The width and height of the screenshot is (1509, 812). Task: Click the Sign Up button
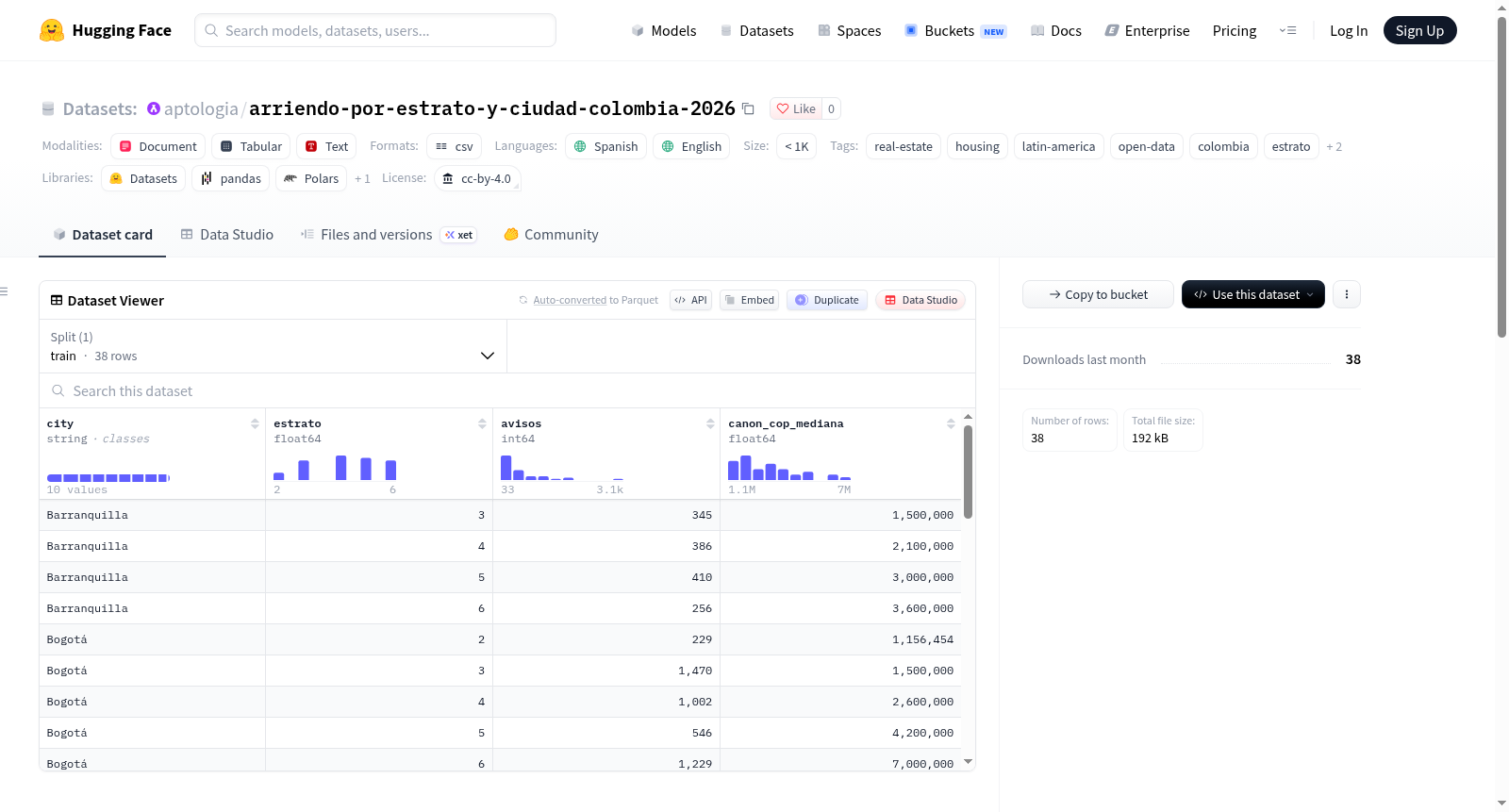pos(1419,30)
